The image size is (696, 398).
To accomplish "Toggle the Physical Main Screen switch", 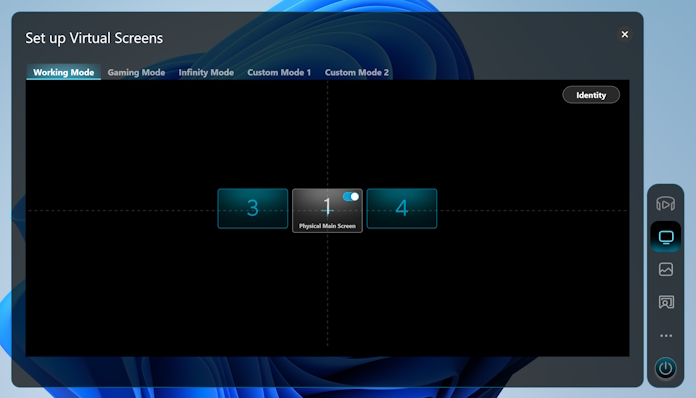I will coord(351,197).
